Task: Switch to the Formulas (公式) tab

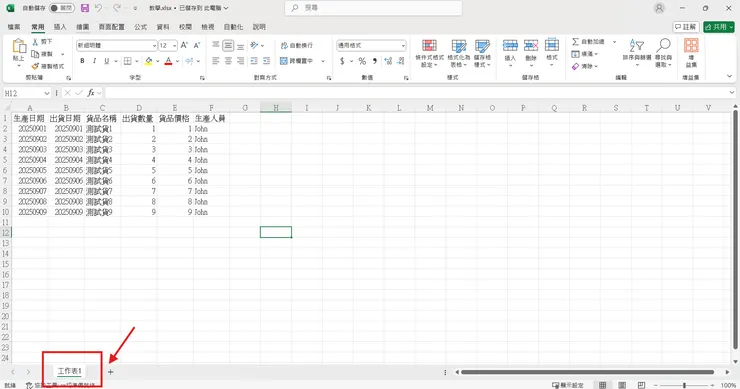Action: [x=141, y=27]
